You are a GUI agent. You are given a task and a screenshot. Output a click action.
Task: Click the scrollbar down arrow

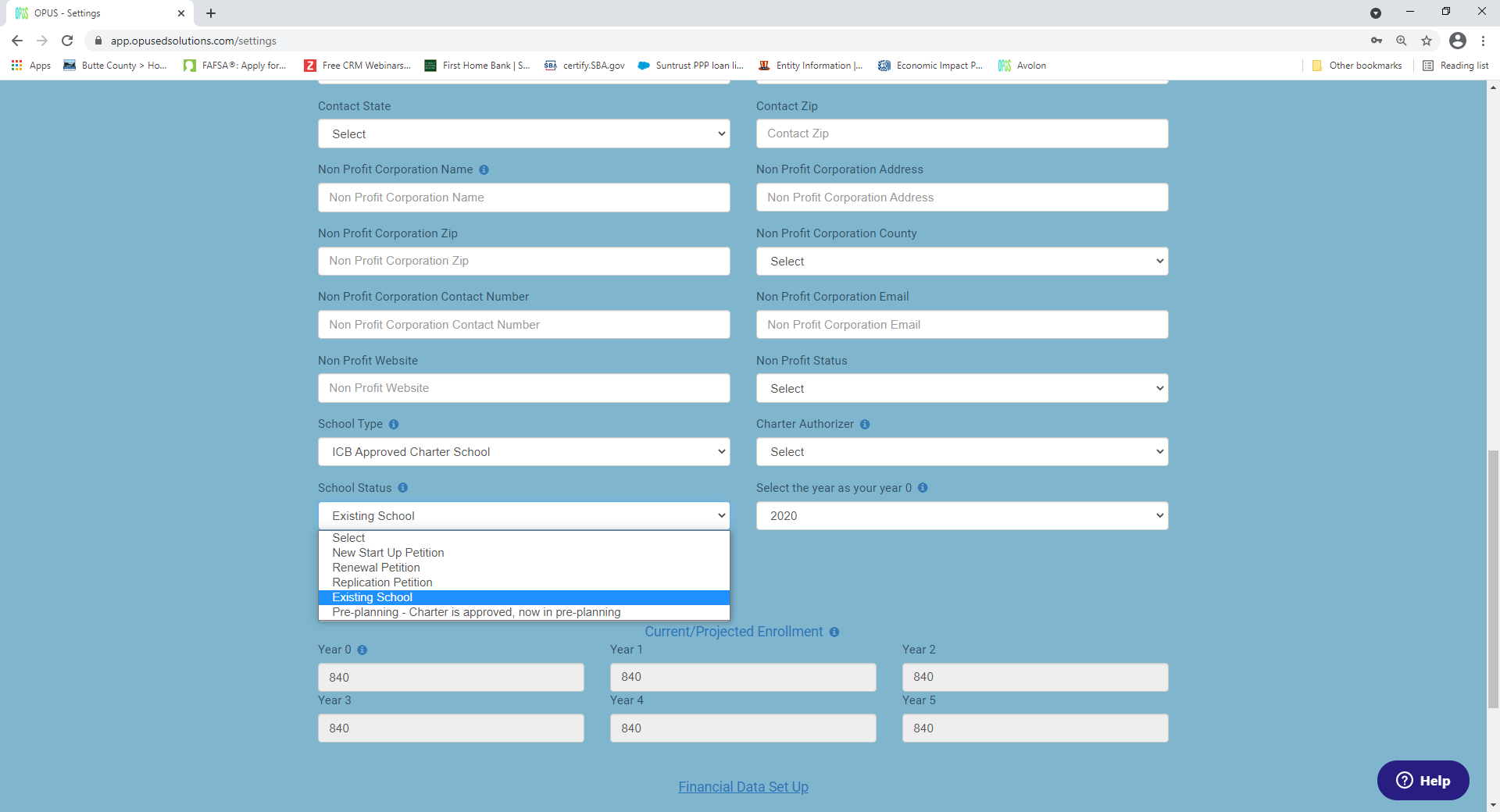click(x=1493, y=805)
